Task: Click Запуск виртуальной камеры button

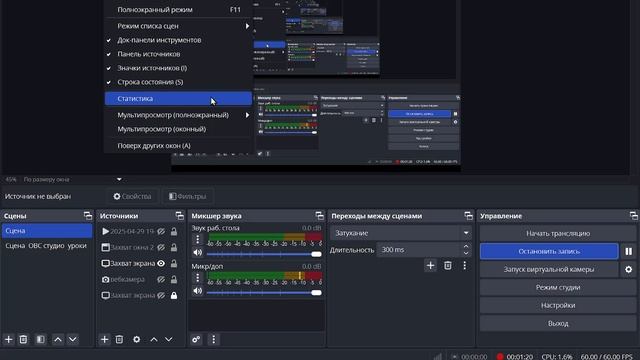Action: click(549, 269)
